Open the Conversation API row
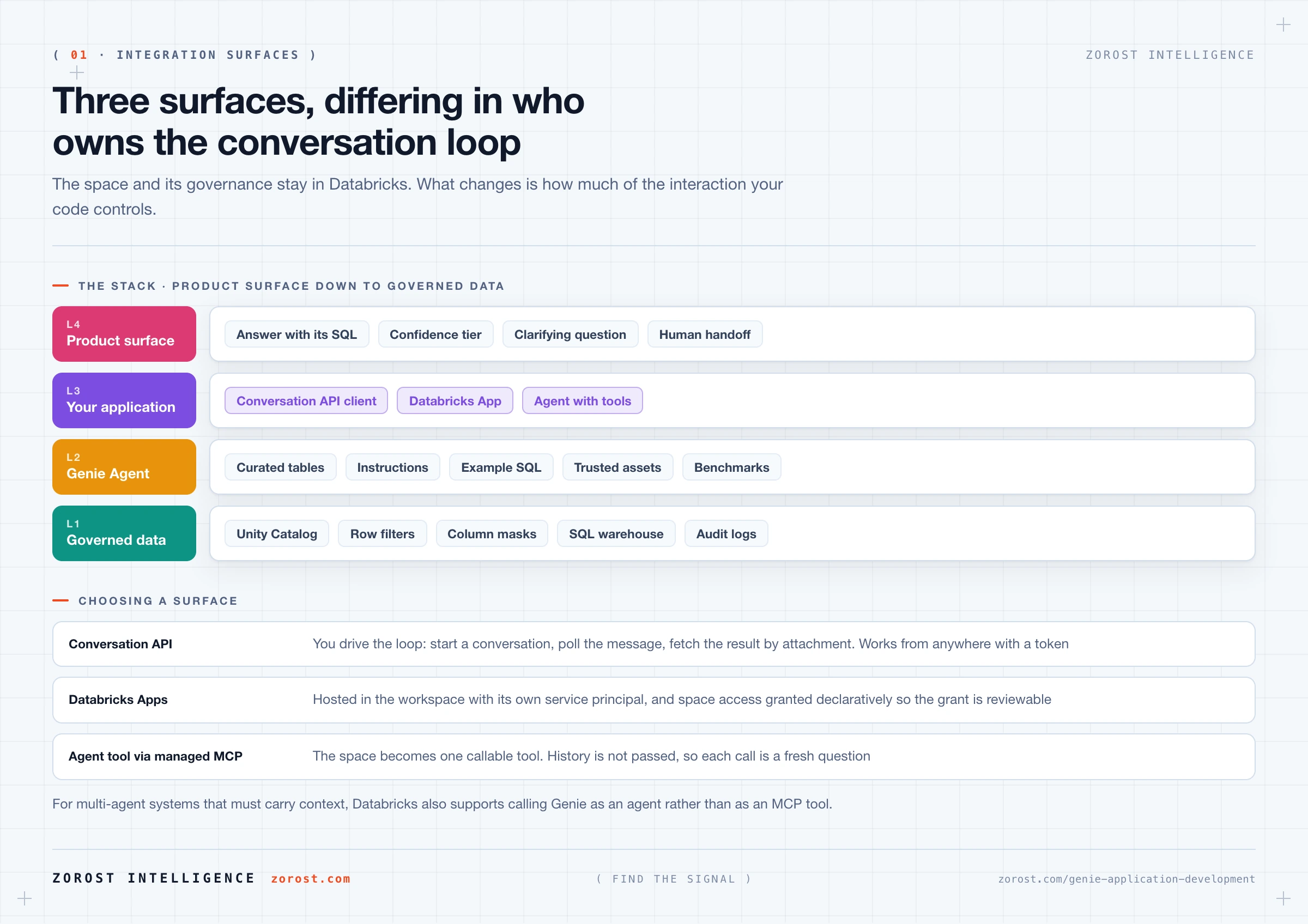 653,644
